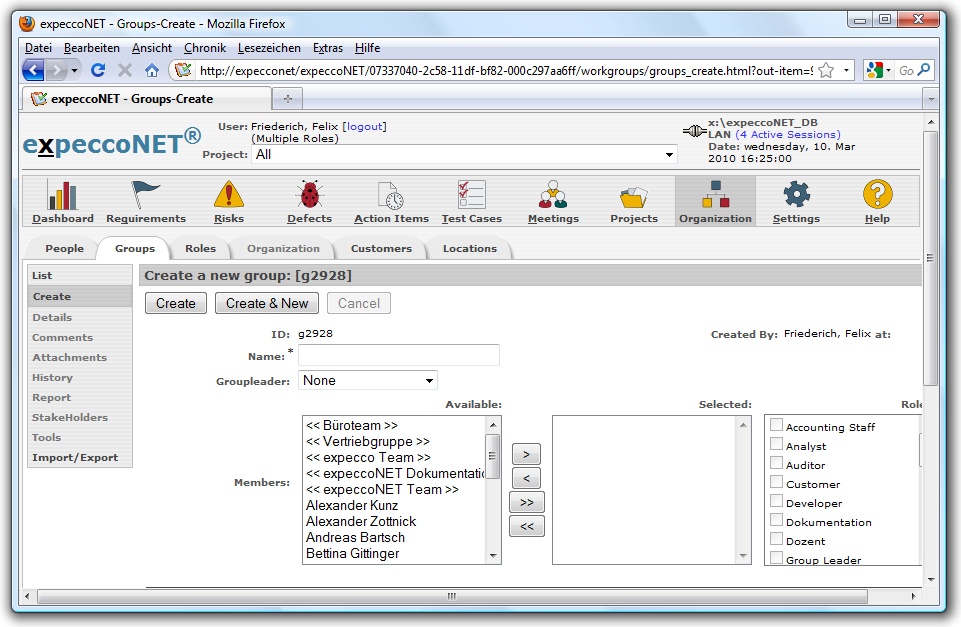
Task: Open the URL bar history dropdown arrow
Action: point(846,70)
